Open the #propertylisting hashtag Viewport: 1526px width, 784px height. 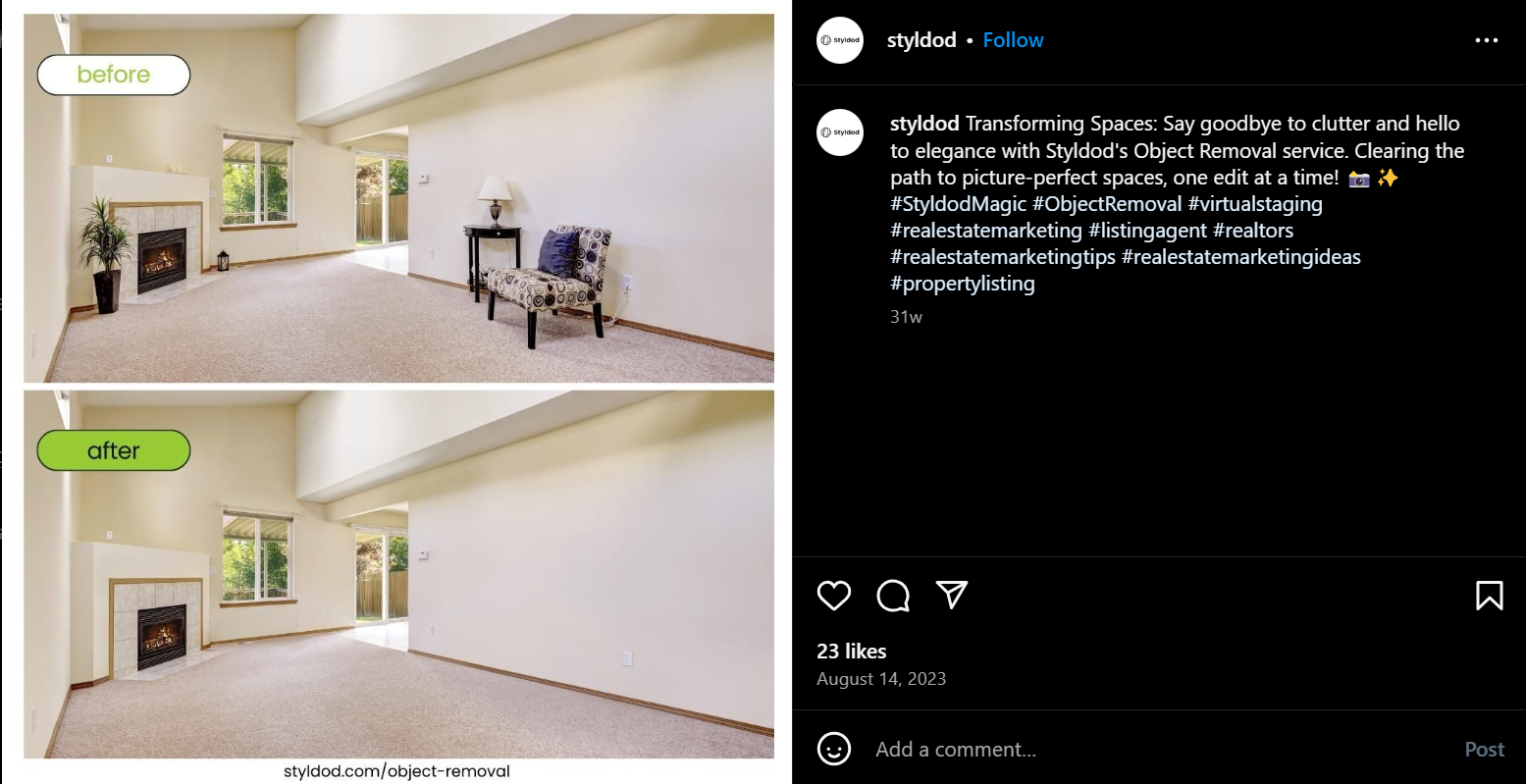(x=963, y=284)
